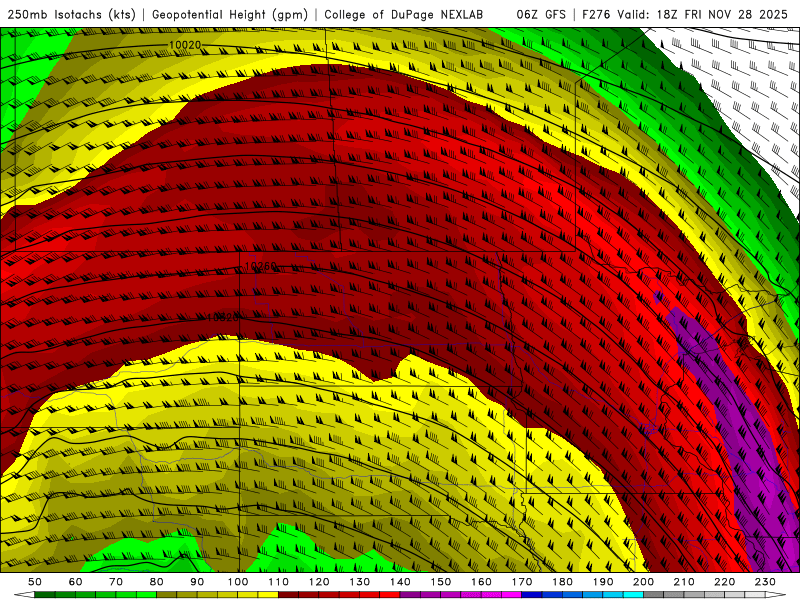The height and width of the screenshot is (600, 800).
Task: Click the 100 legend number
Action: (x=238, y=582)
